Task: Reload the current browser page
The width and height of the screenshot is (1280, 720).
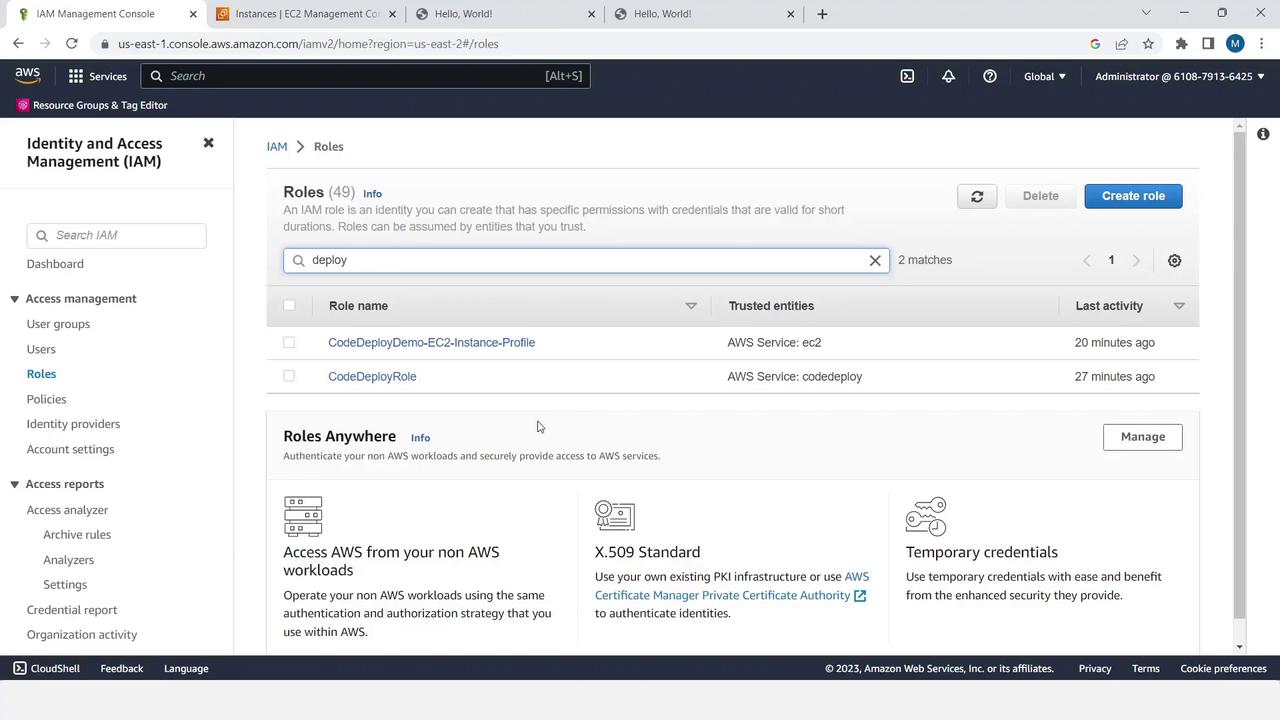Action: click(71, 44)
